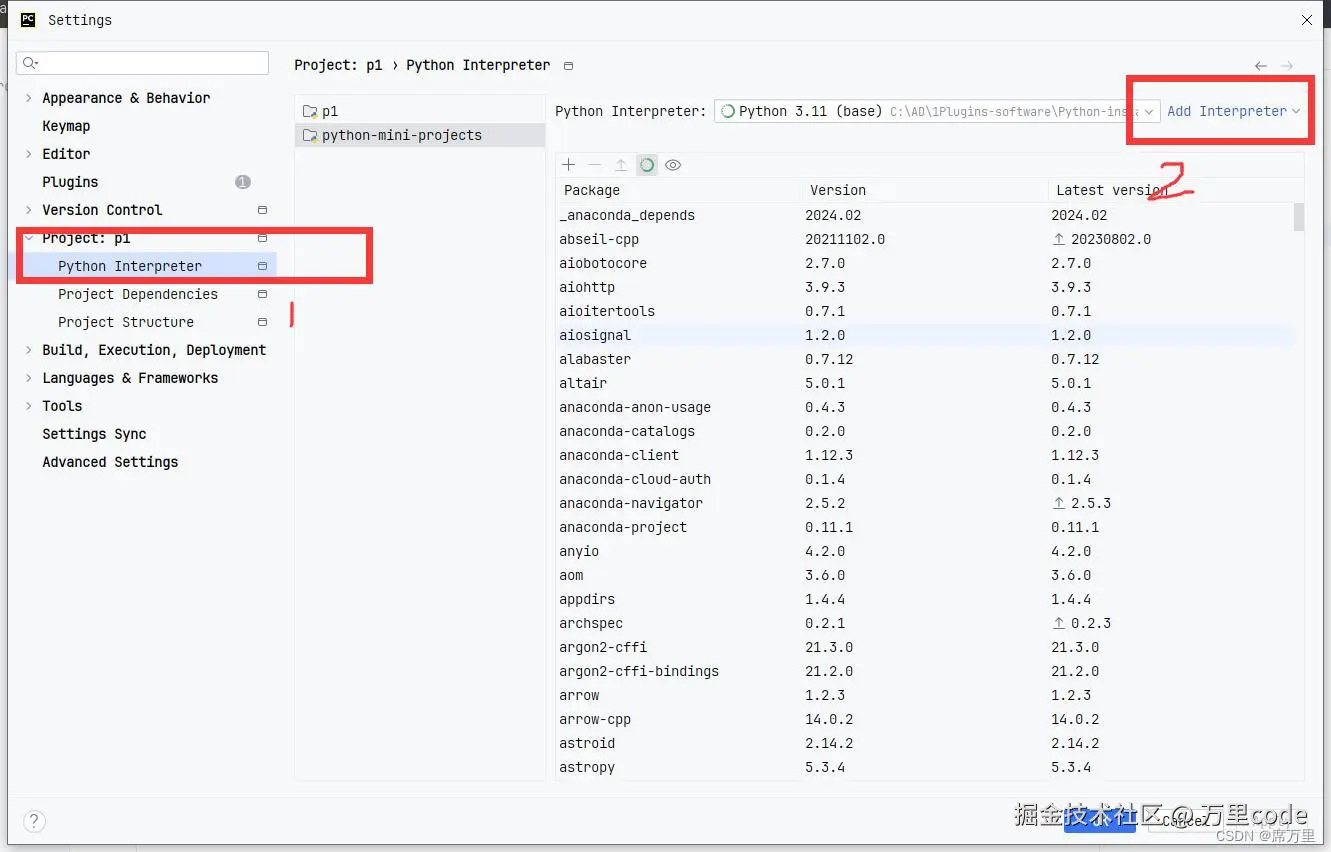Select Python Interpreter settings page

(130, 266)
